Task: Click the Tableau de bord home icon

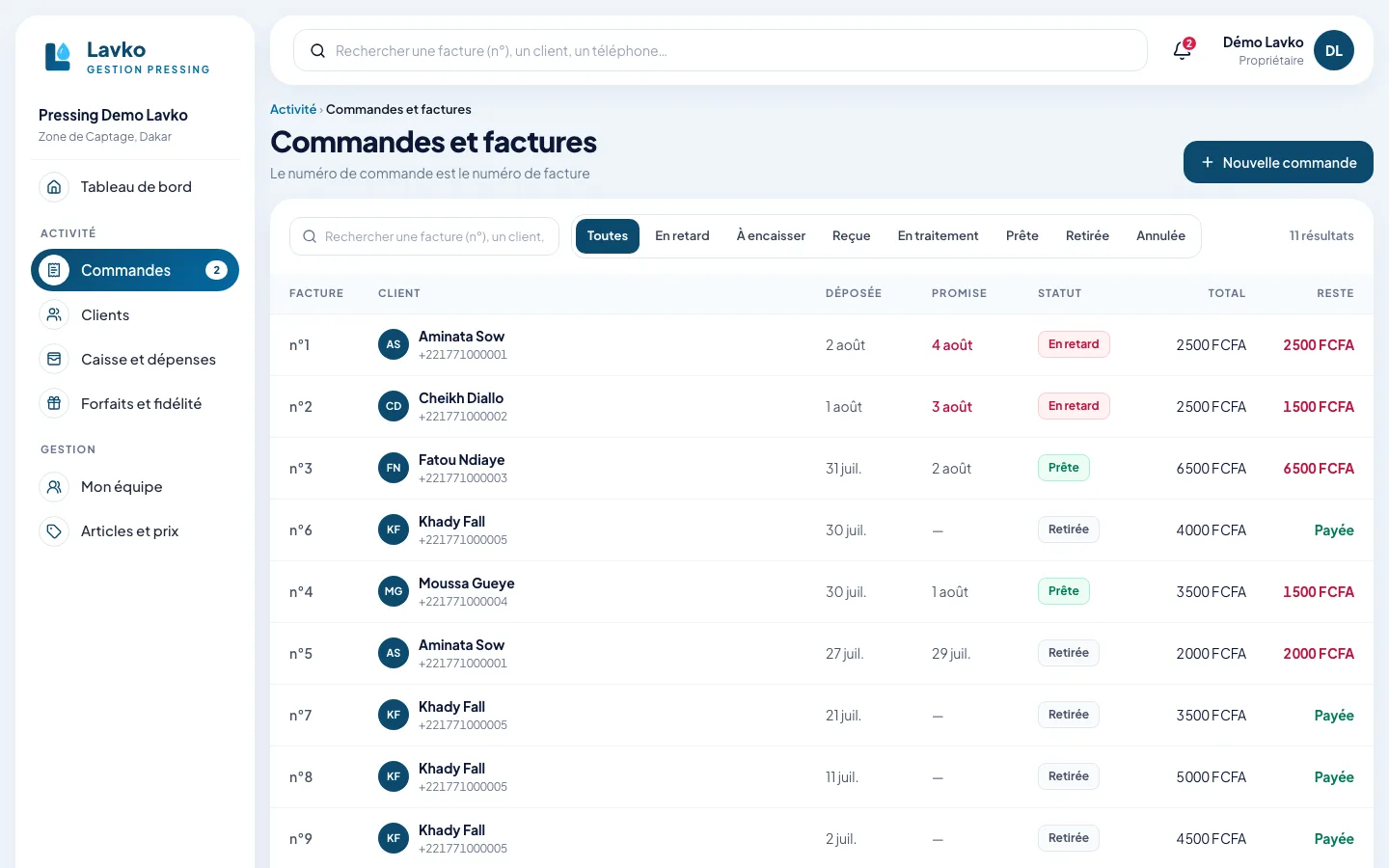Action: coord(54,187)
